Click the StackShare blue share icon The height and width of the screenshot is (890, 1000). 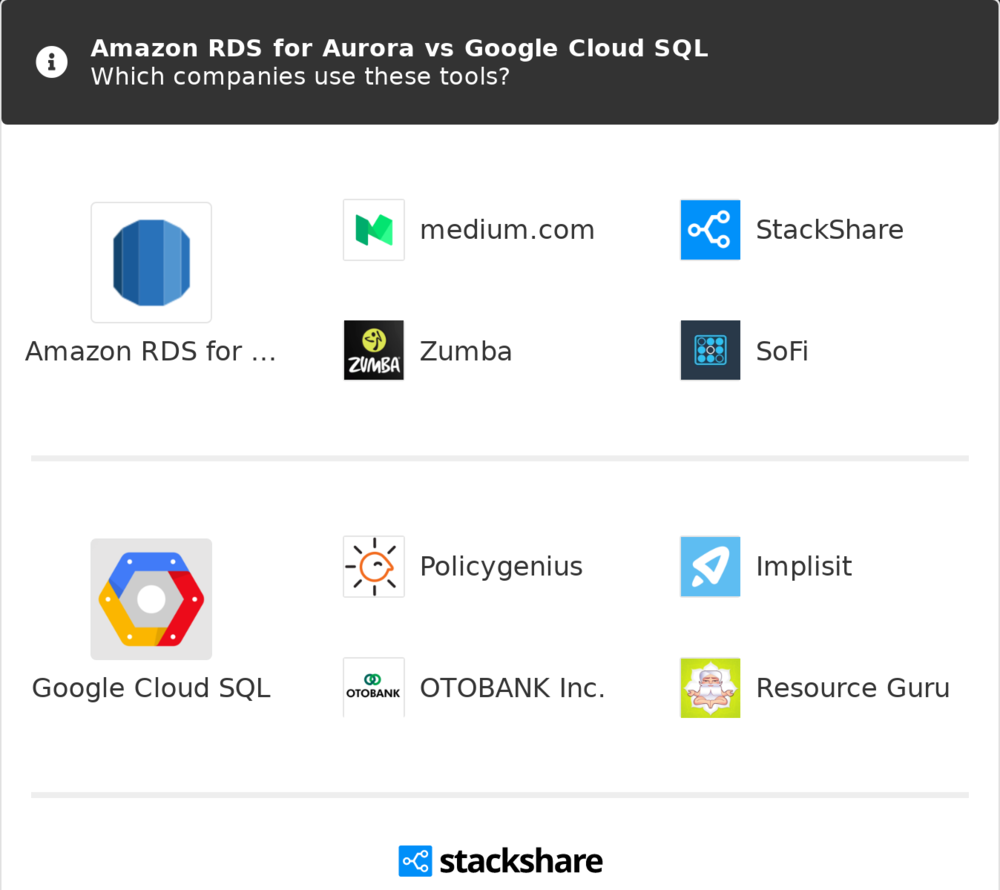[x=710, y=230]
